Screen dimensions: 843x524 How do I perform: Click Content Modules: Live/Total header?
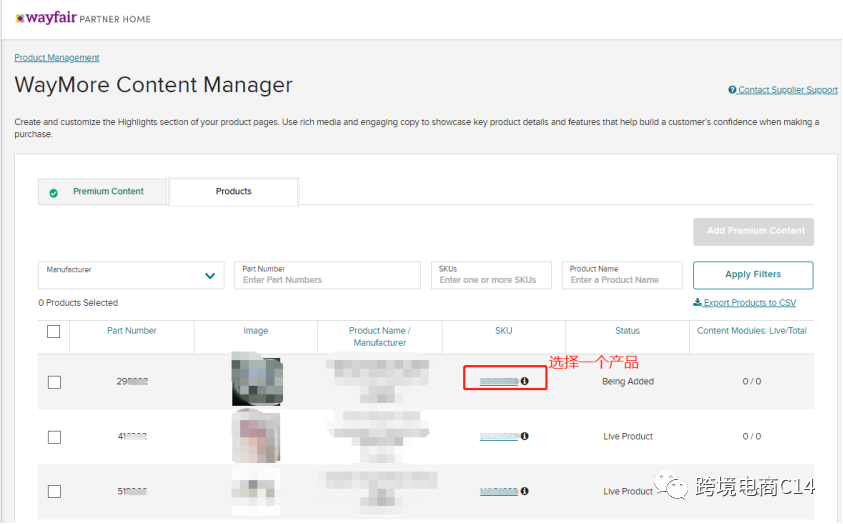pyautogui.click(x=752, y=331)
